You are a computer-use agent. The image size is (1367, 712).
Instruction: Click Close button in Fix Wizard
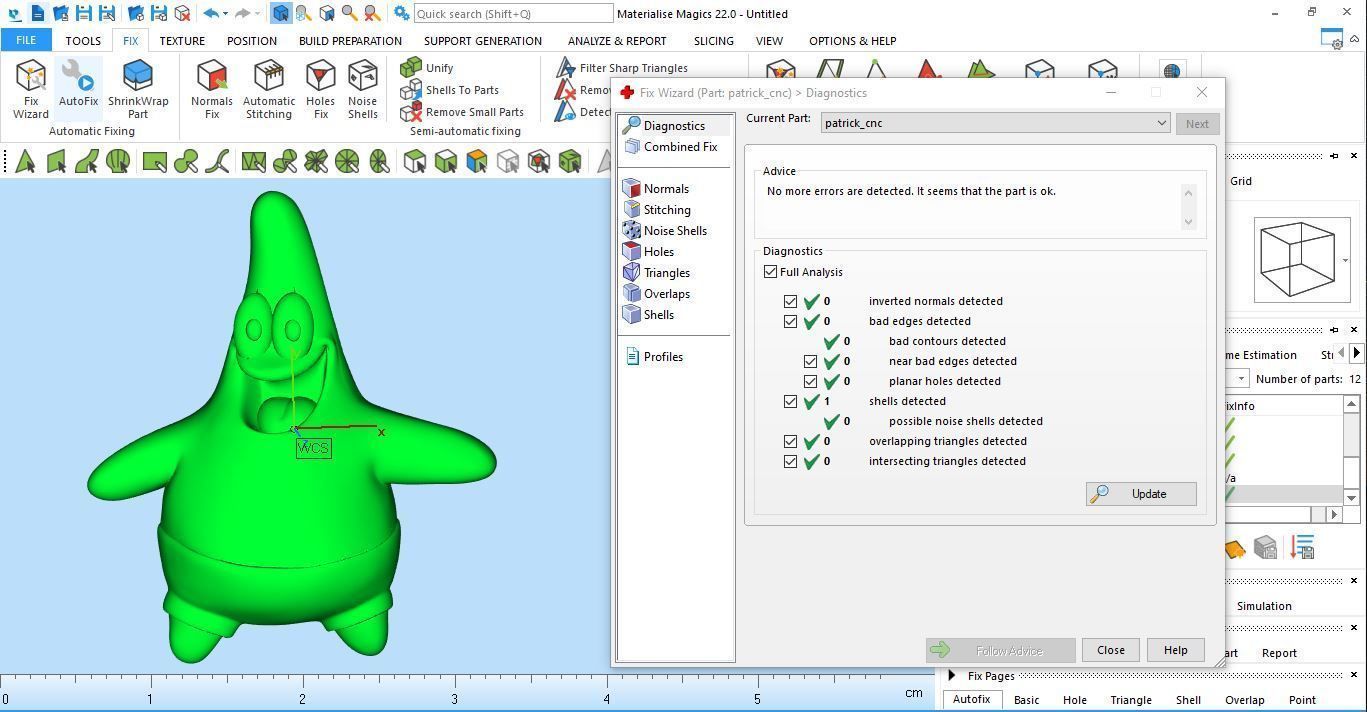[x=1110, y=650]
